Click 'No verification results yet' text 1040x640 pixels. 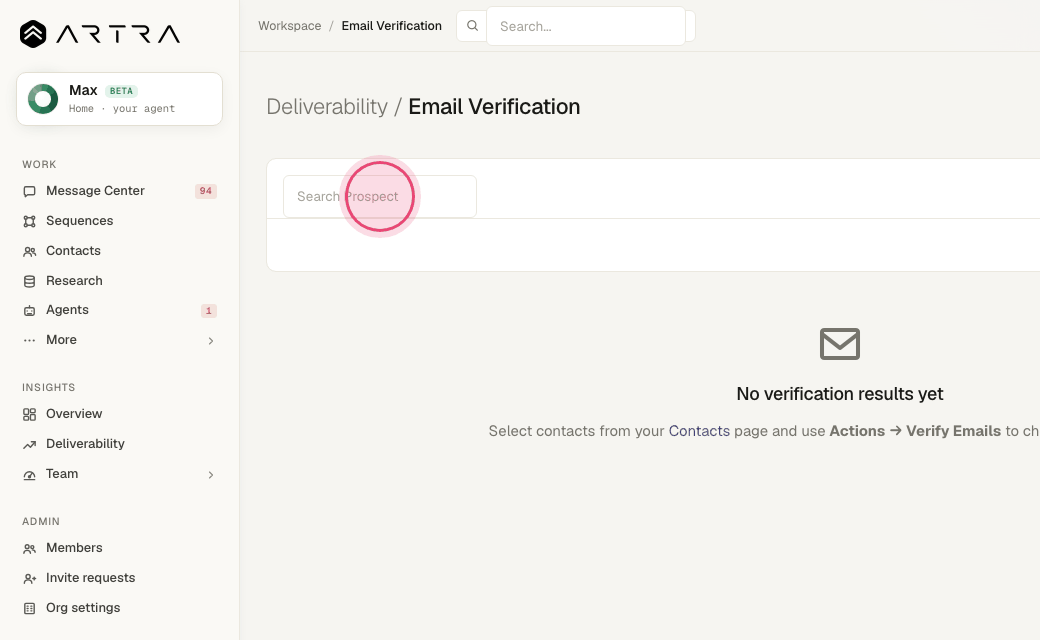tap(840, 394)
